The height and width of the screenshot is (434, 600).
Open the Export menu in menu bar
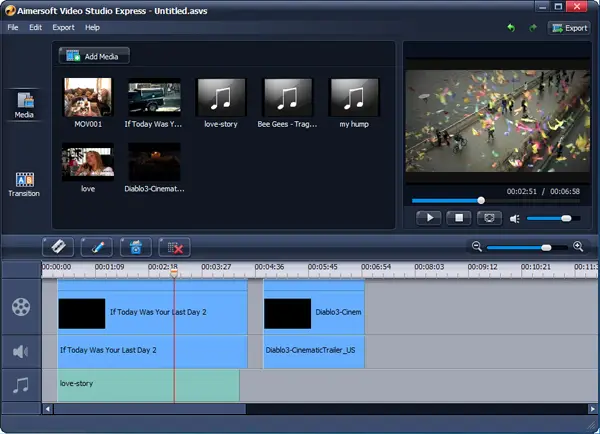[x=63, y=27]
